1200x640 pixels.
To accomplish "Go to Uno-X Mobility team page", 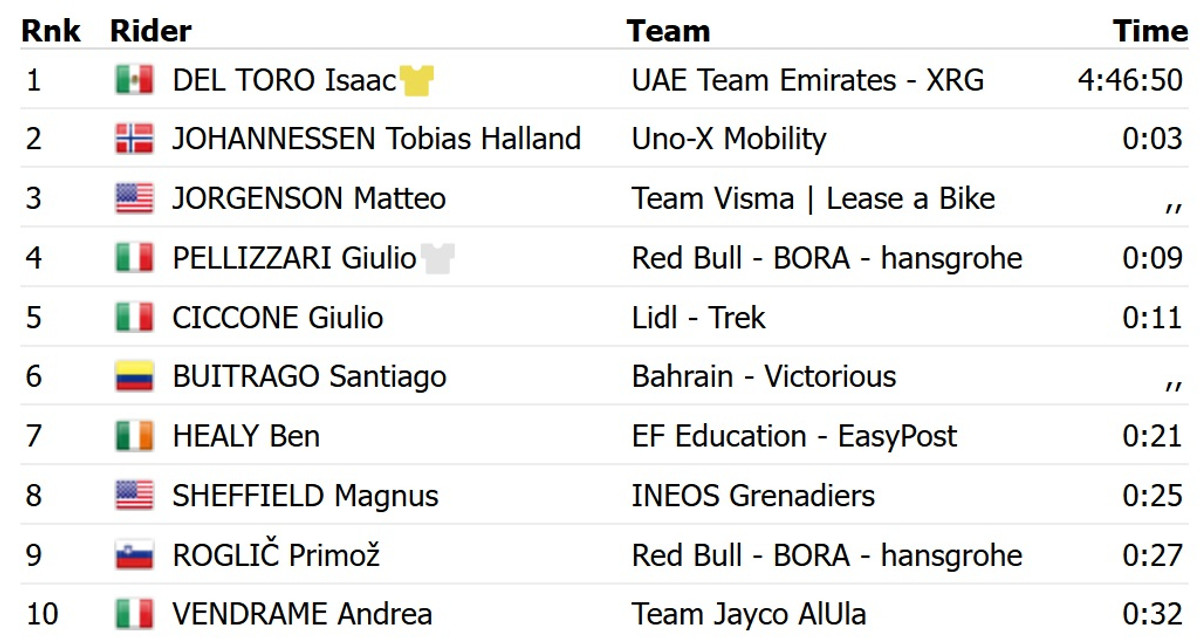I will point(729,139).
